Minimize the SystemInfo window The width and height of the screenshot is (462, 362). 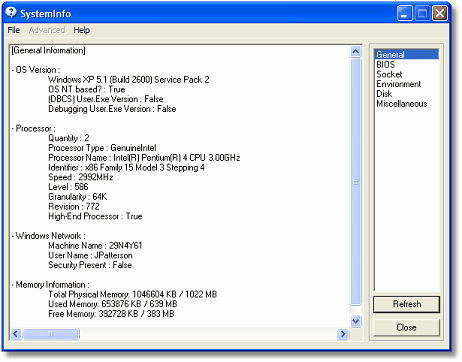[404, 13]
